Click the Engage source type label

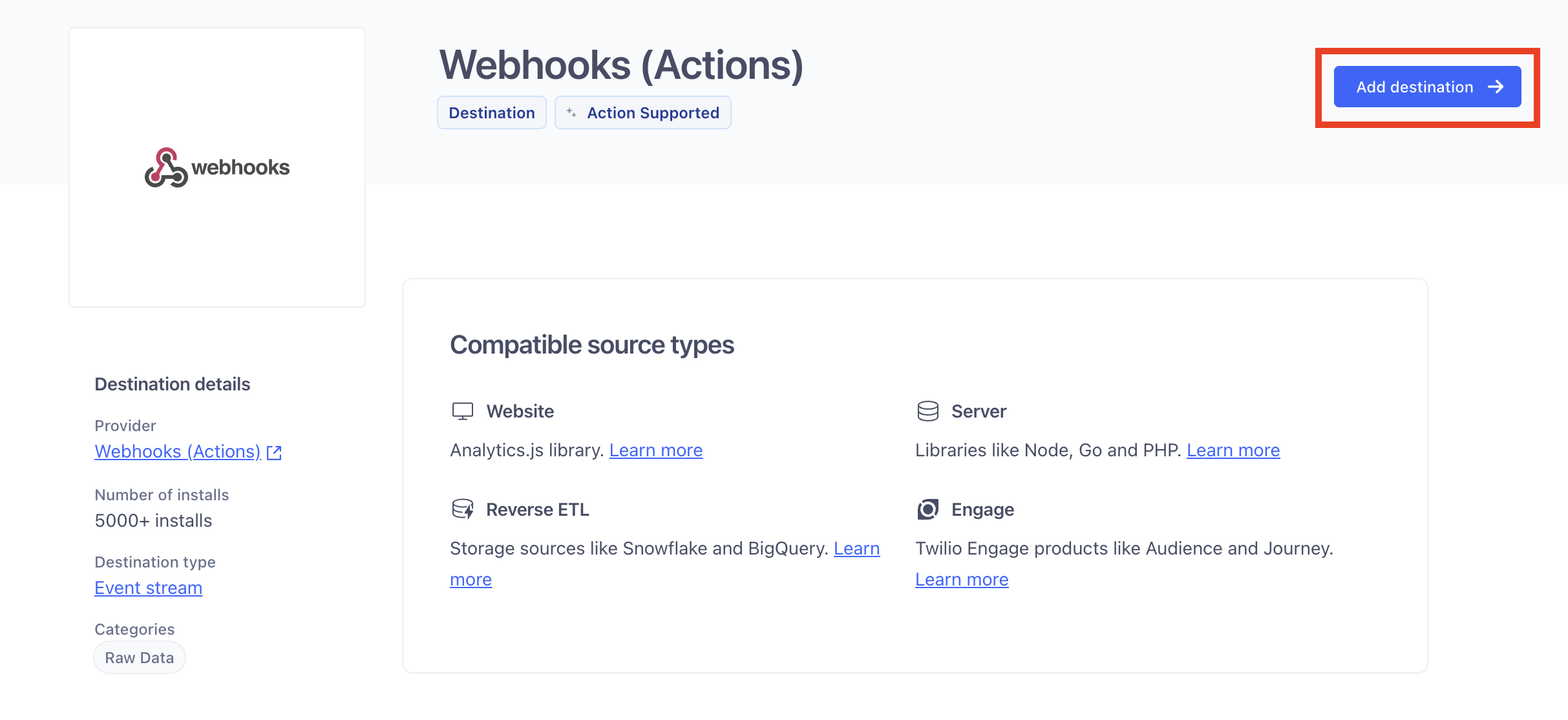tap(982, 509)
